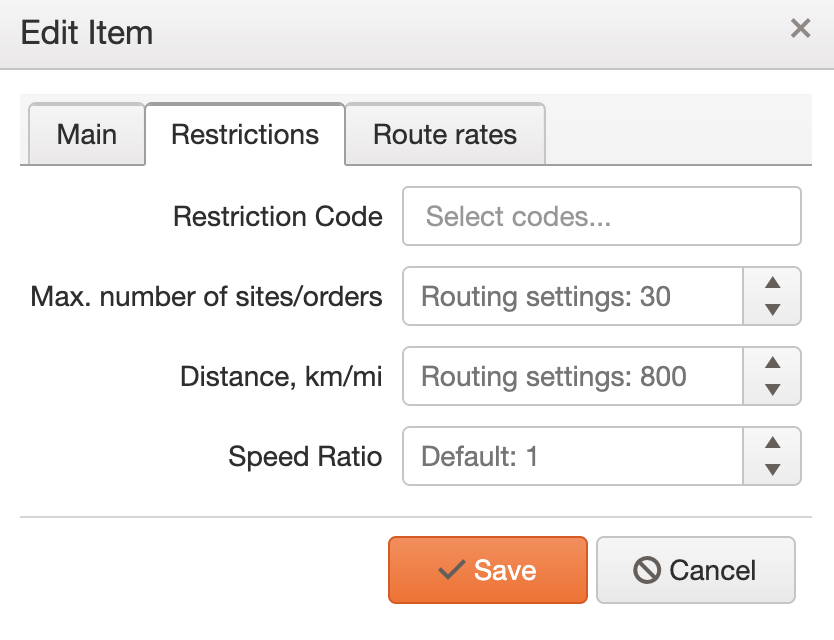Switch to the Main tab
This screenshot has width=834, height=640.
coord(87,134)
